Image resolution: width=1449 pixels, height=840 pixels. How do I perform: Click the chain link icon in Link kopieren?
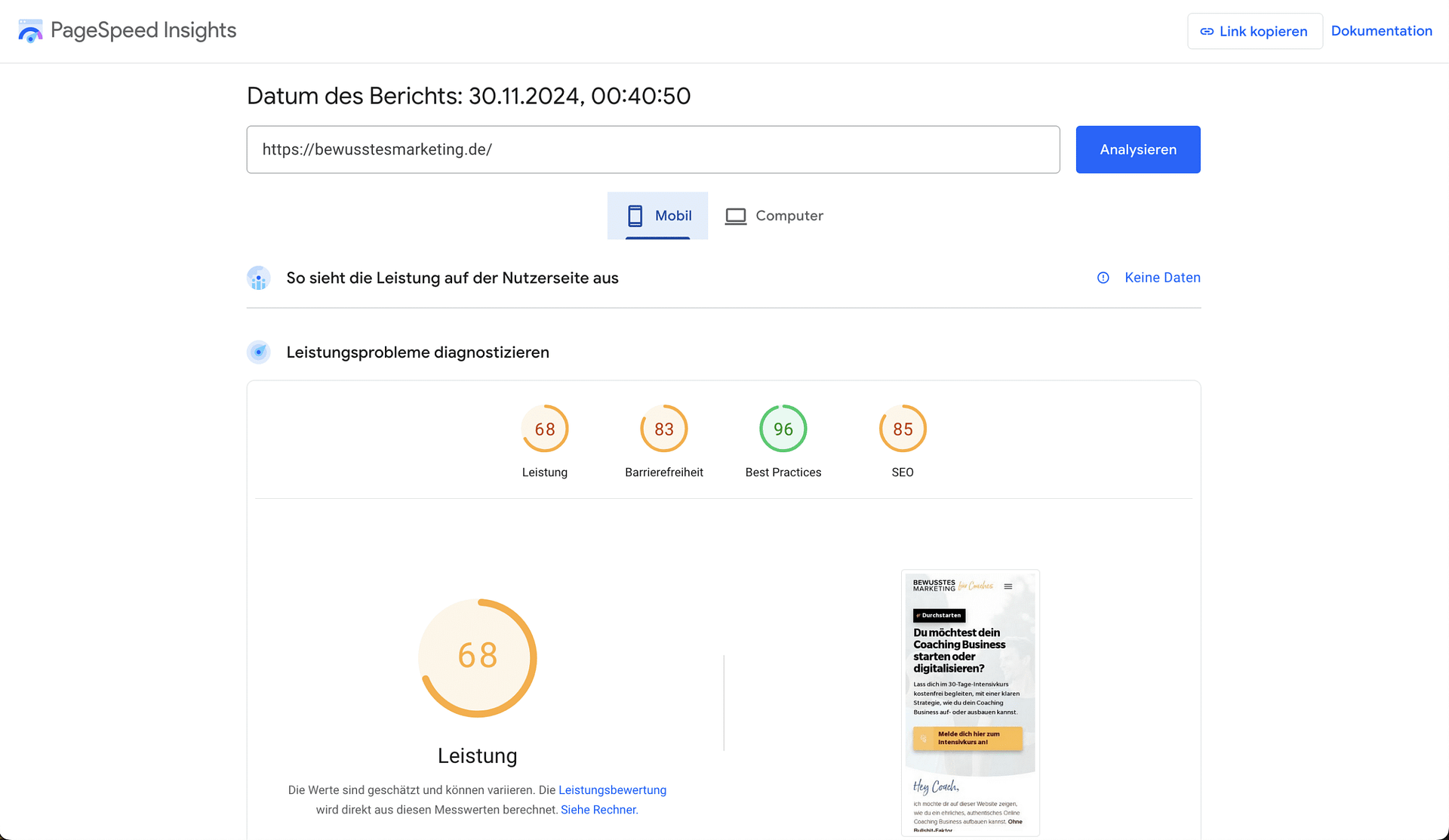coord(1207,32)
